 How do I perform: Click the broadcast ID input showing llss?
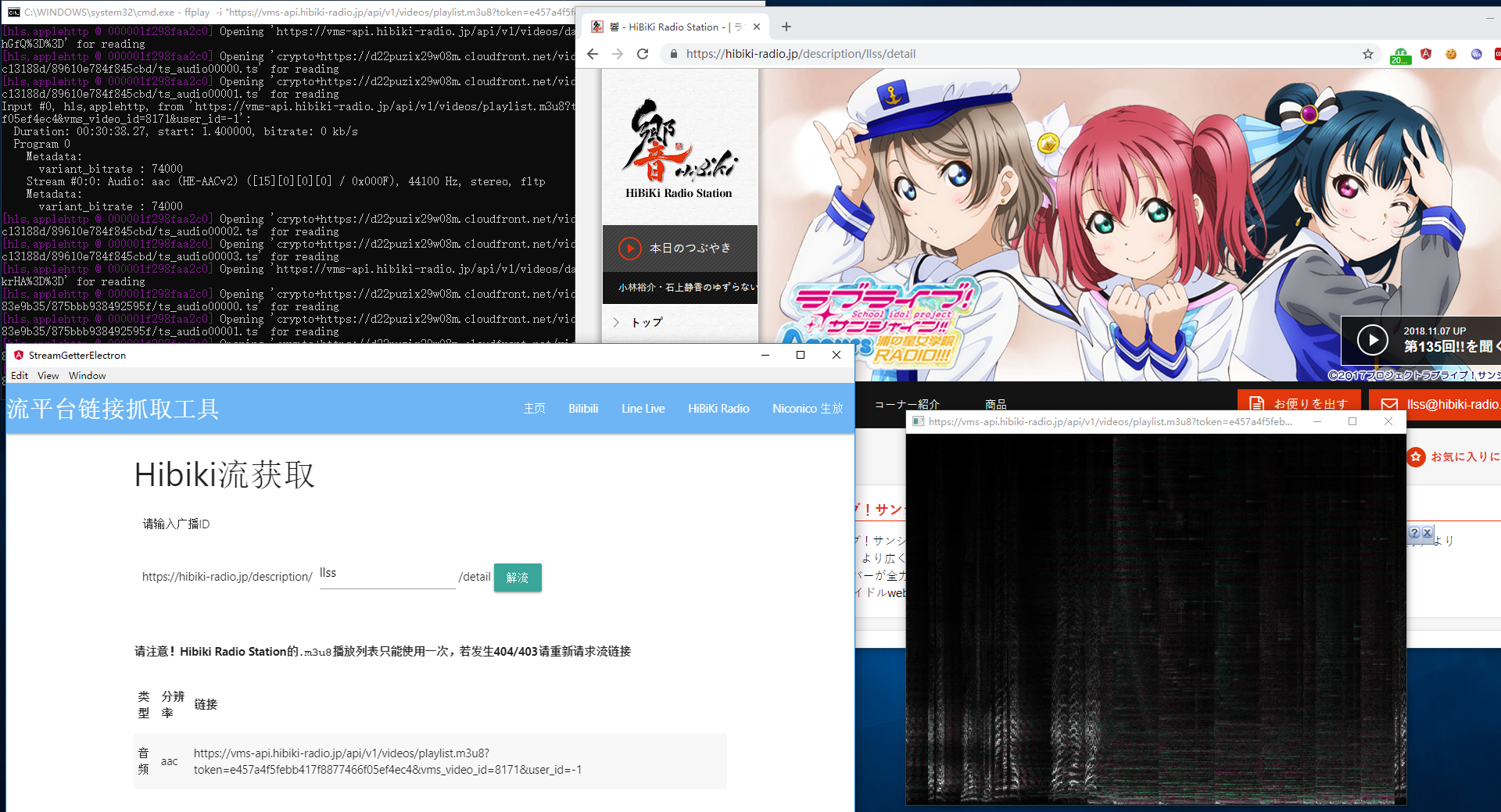[x=386, y=574]
